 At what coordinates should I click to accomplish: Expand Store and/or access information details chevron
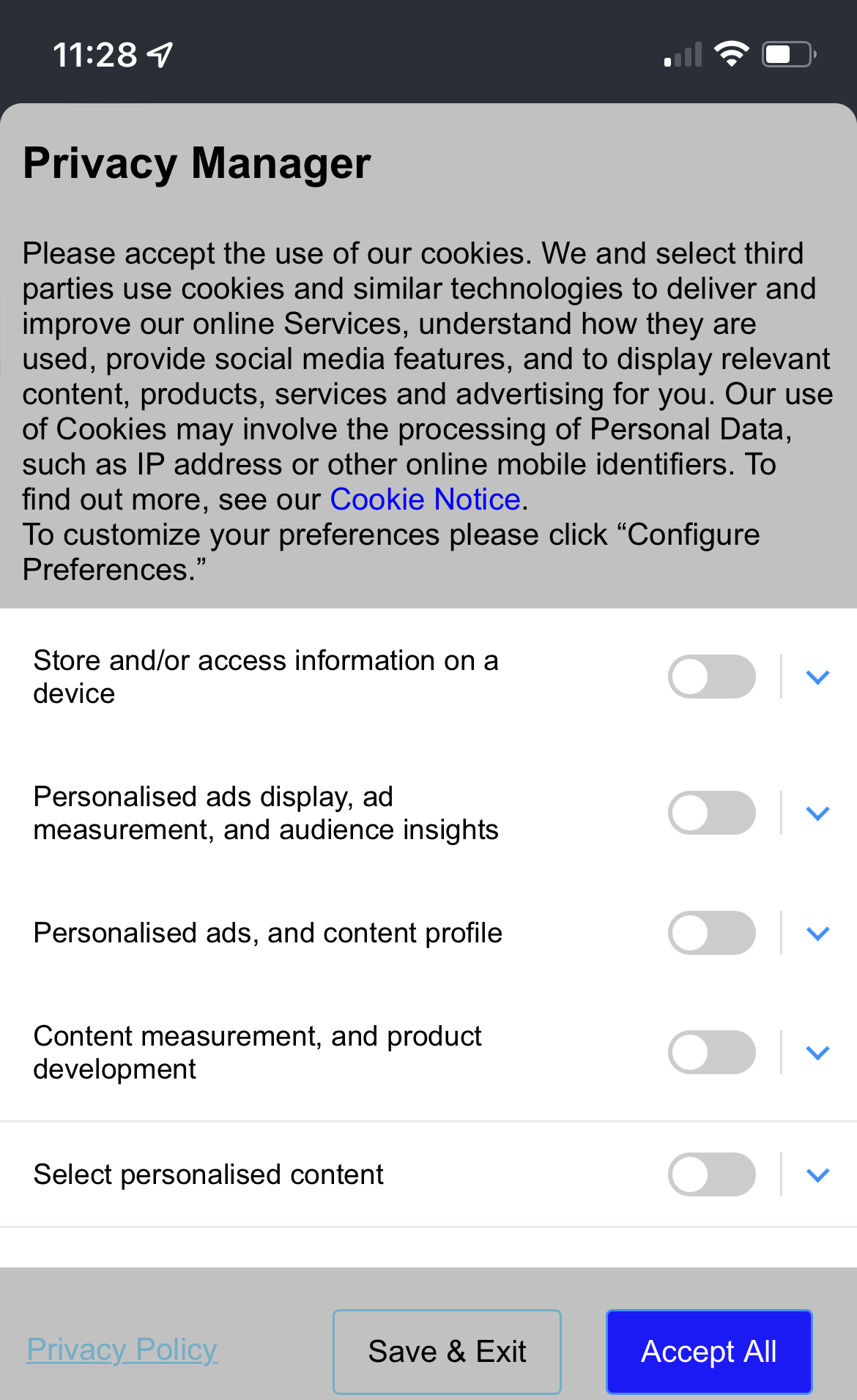point(817,677)
